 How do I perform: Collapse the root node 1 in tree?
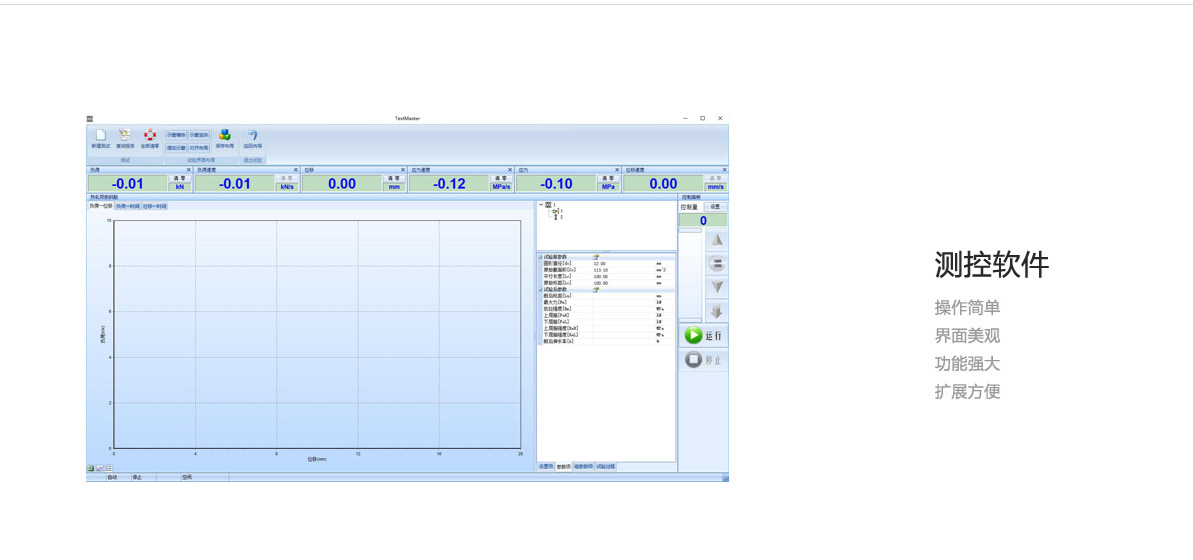[541, 205]
